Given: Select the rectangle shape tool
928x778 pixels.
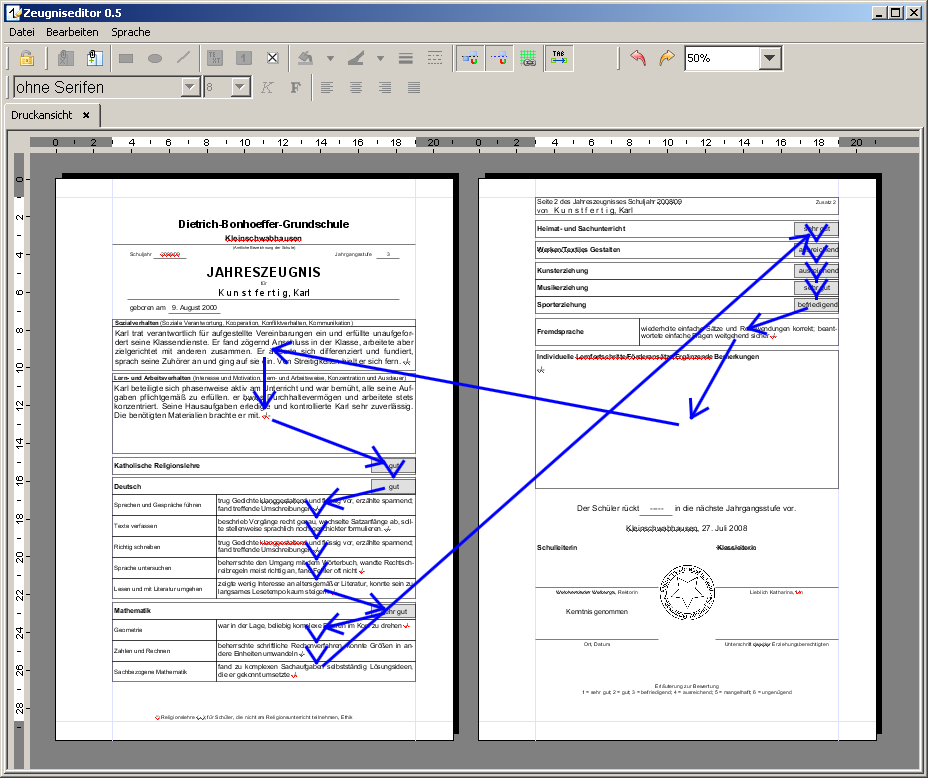Looking at the screenshot, I should point(126,58).
